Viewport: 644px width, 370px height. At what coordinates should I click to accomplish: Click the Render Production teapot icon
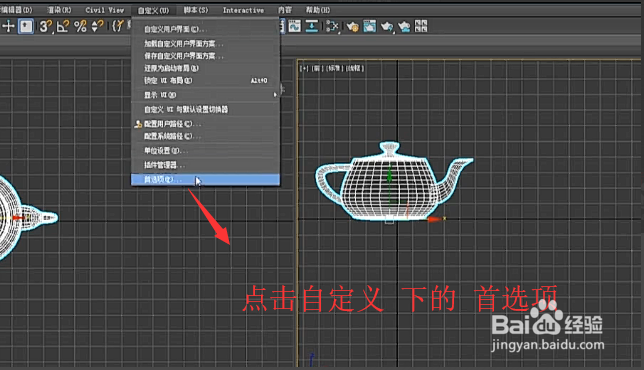click(x=387, y=27)
